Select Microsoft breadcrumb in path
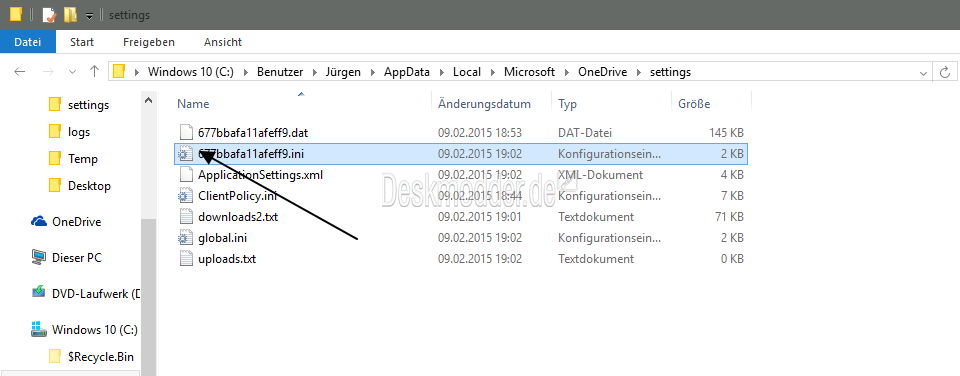960x376 pixels. pyautogui.click(x=530, y=72)
